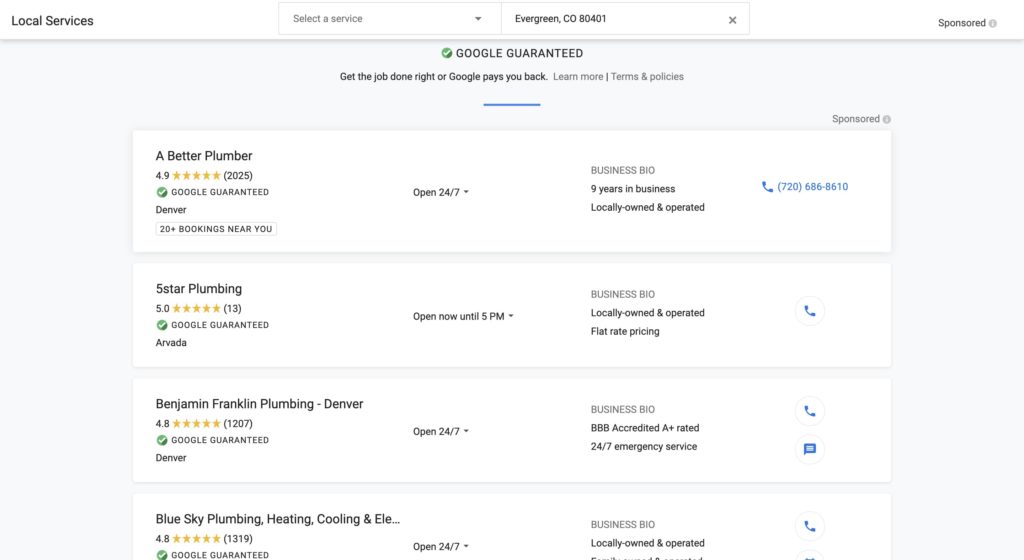
Task: Click the Learn more link
Action: pos(578,76)
